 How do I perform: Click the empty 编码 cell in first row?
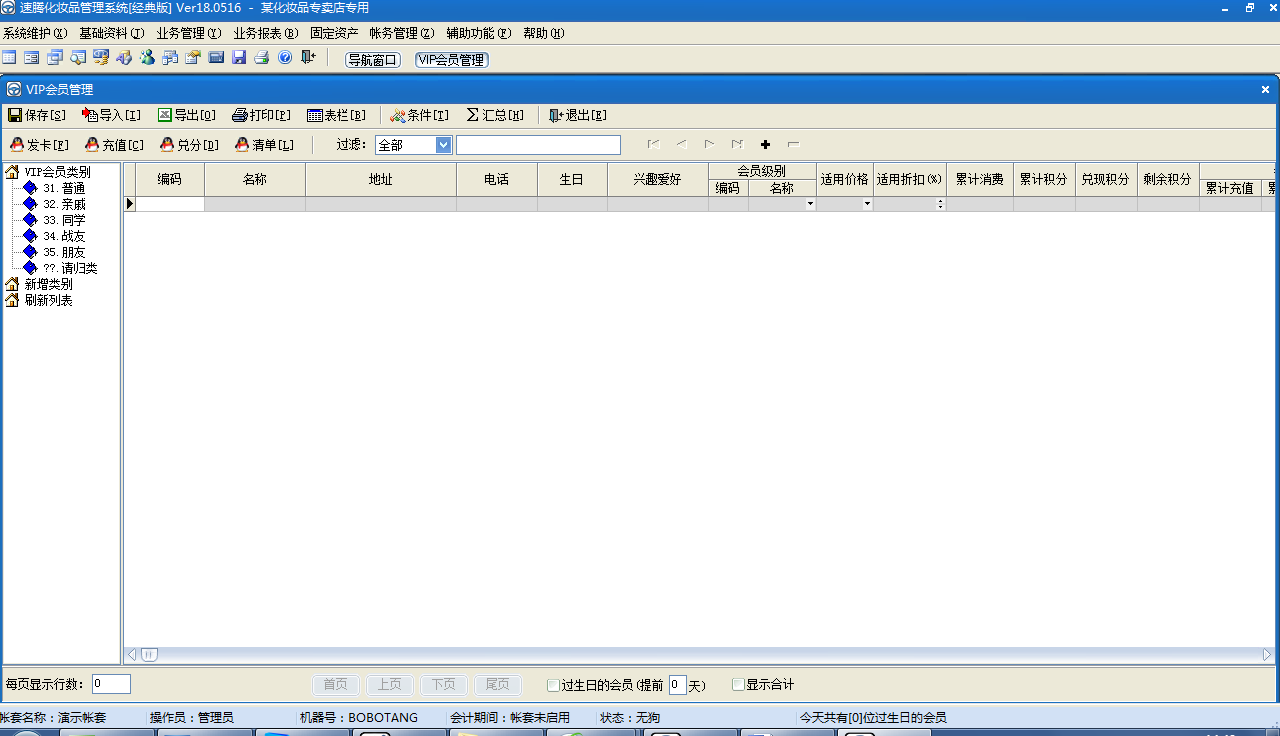[170, 204]
